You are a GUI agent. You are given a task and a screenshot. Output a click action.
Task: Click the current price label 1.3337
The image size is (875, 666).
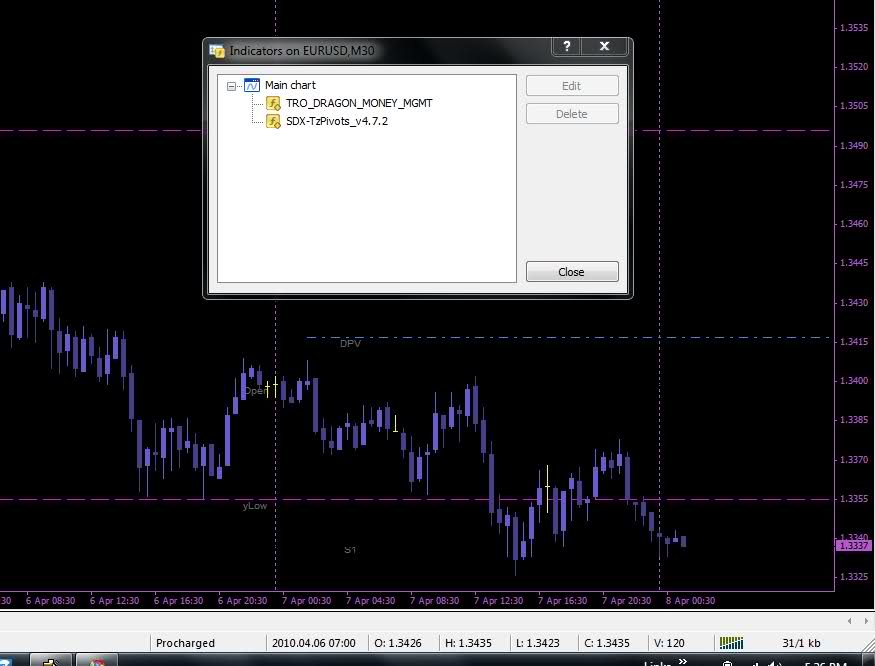click(x=852, y=545)
